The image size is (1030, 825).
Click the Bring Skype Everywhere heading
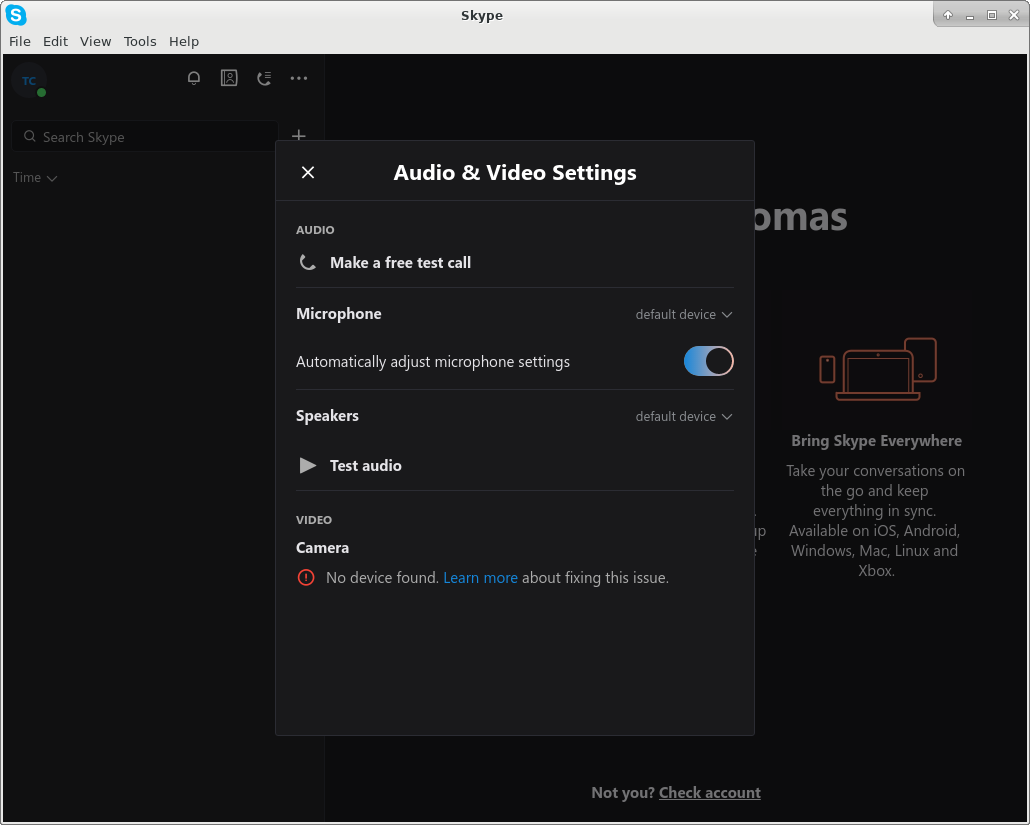(x=876, y=441)
